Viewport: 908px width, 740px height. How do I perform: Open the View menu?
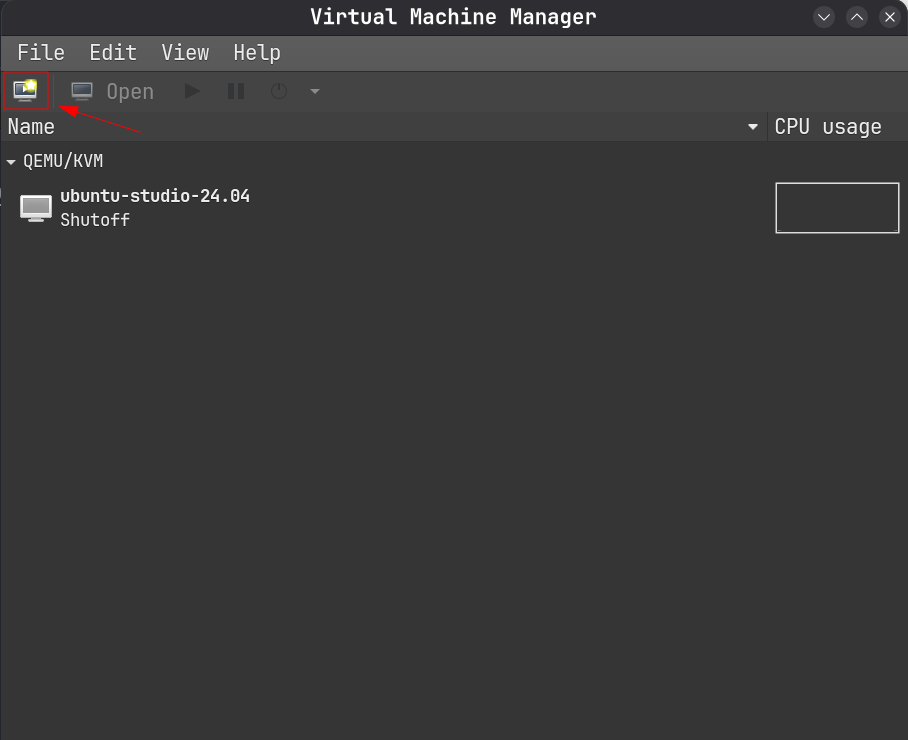click(185, 53)
